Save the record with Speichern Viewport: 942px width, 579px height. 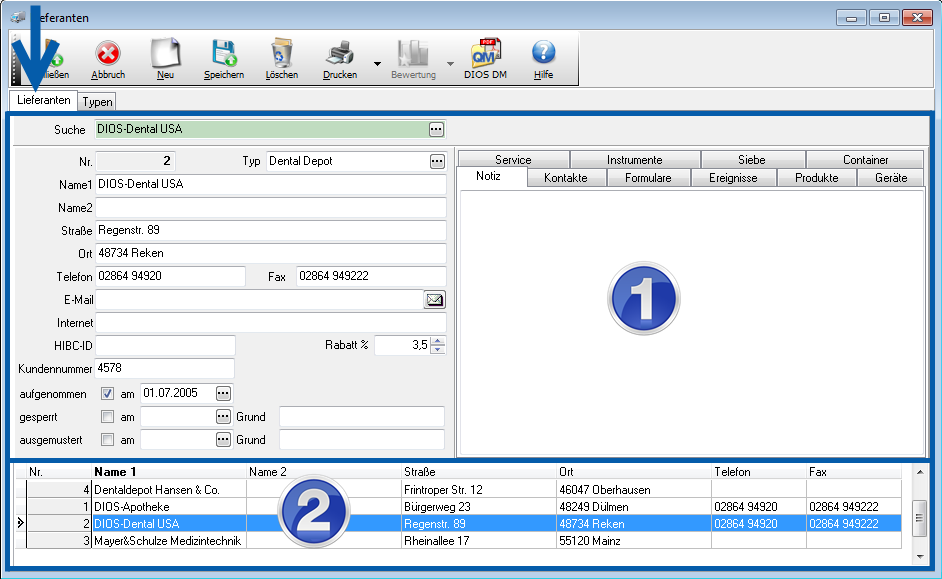point(223,59)
